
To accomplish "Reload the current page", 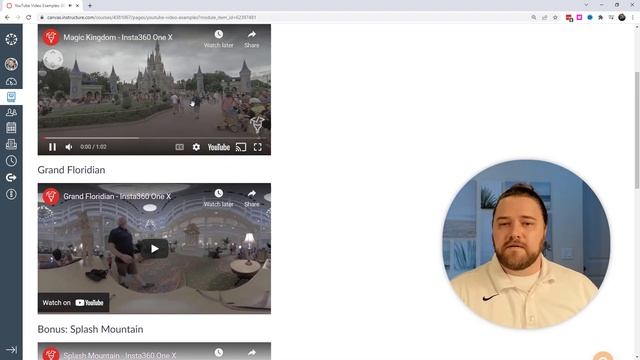I will click(x=29, y=18).
